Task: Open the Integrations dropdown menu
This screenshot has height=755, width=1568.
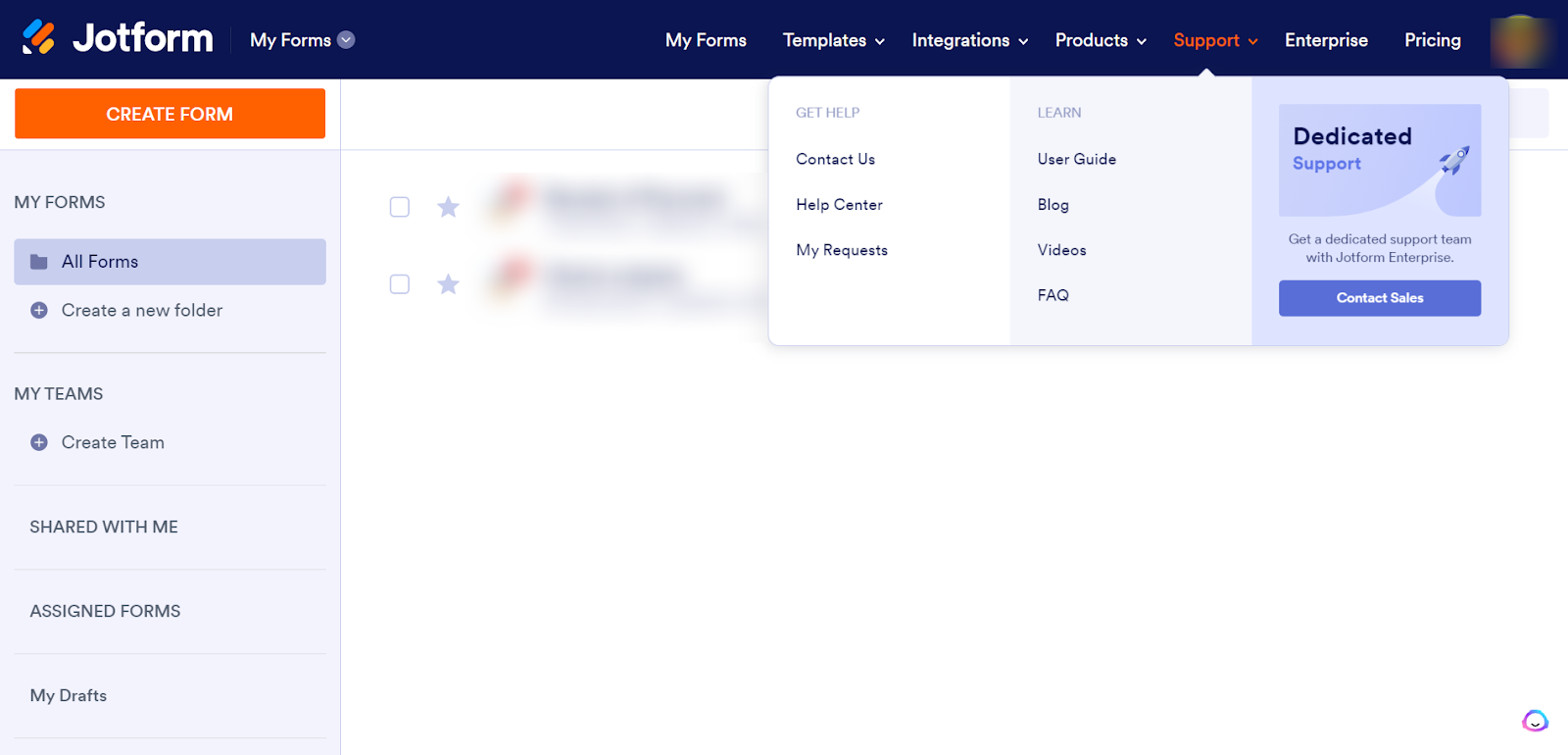Action: coord(969,40)
